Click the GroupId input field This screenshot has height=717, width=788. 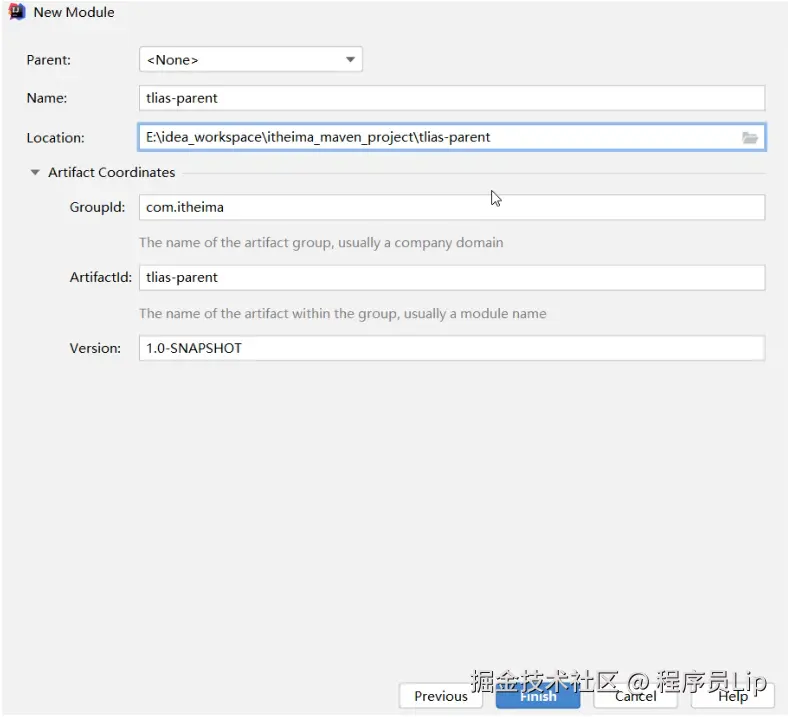(452, 208)
